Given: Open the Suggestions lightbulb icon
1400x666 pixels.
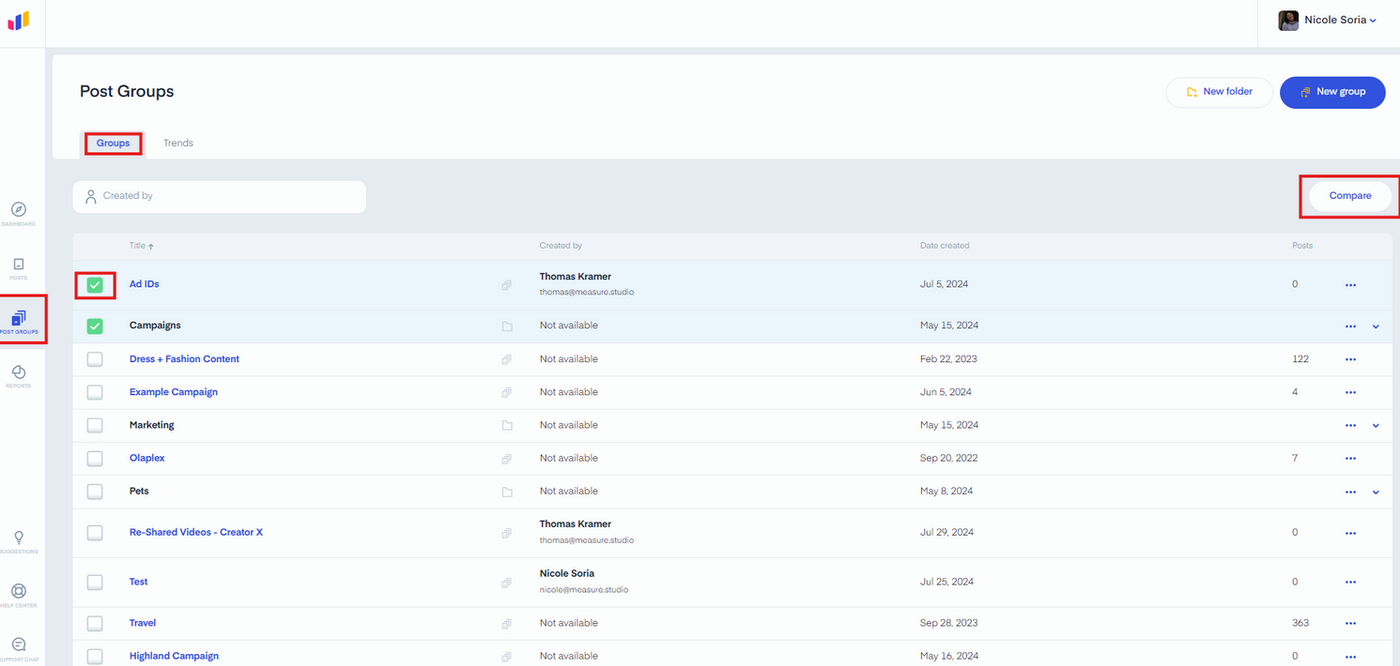Looking at the screenshot, I should pos(18,538).
